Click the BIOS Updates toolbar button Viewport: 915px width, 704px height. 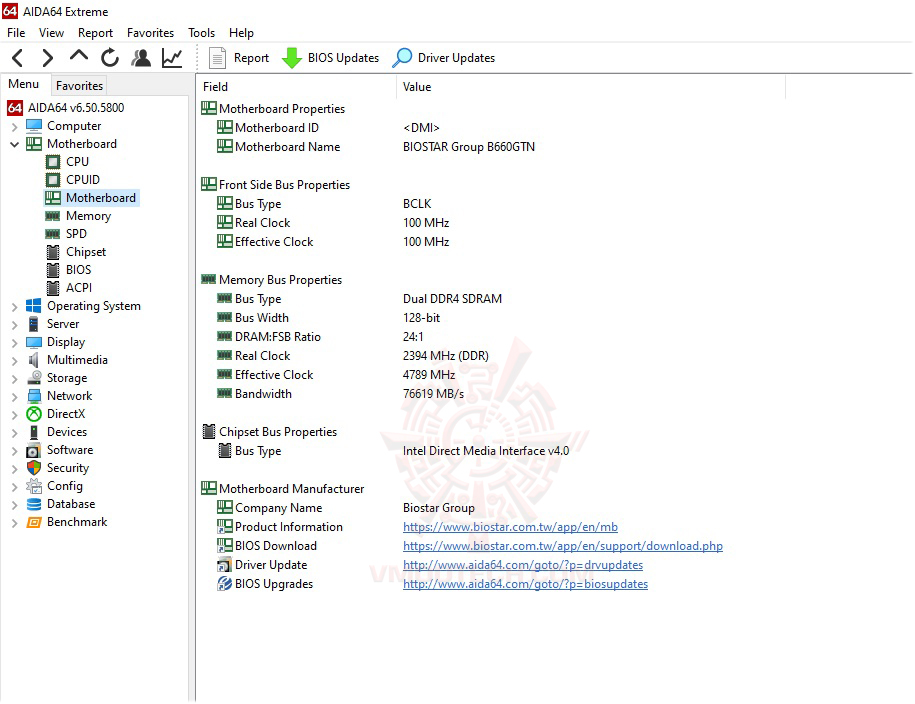click(330, 58)
